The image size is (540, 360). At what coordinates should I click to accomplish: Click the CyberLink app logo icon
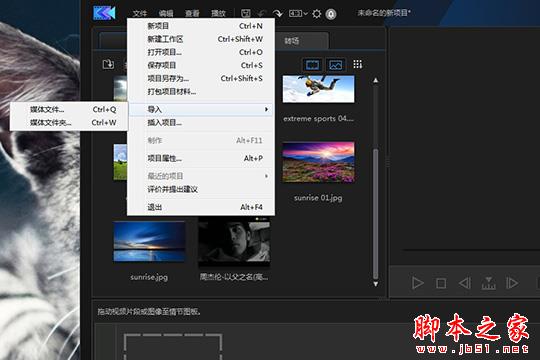104,13
